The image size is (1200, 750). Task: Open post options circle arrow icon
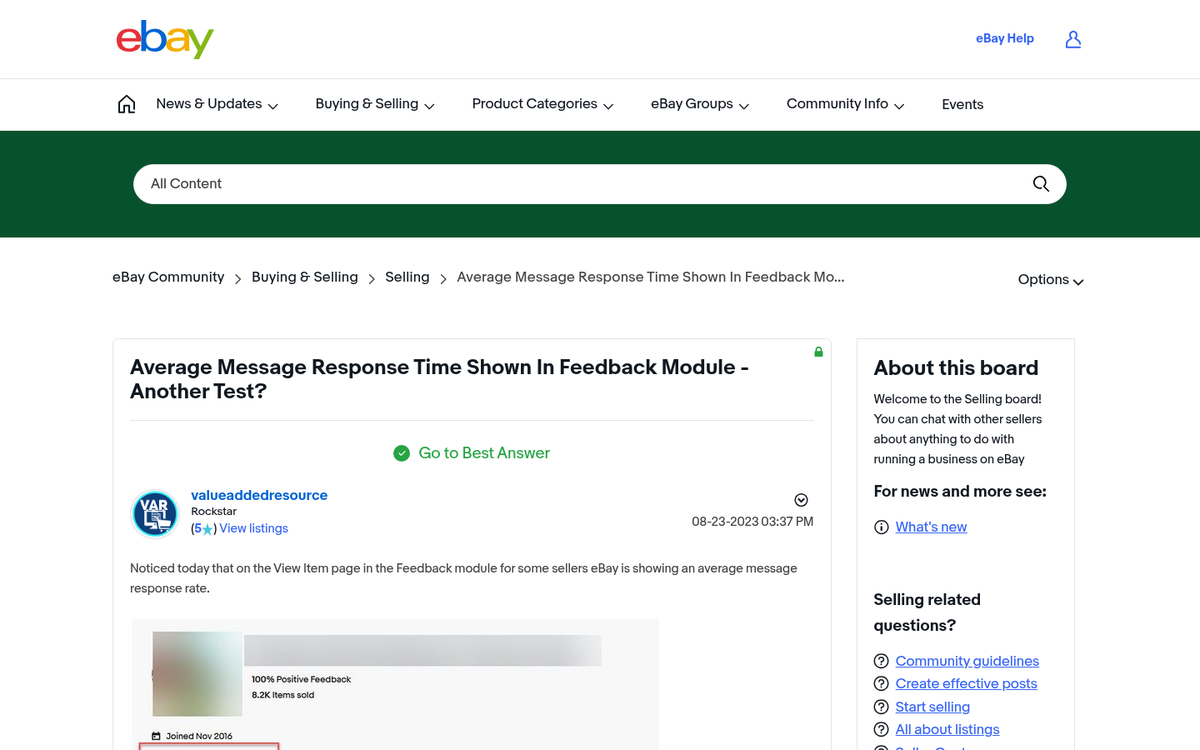800,500
